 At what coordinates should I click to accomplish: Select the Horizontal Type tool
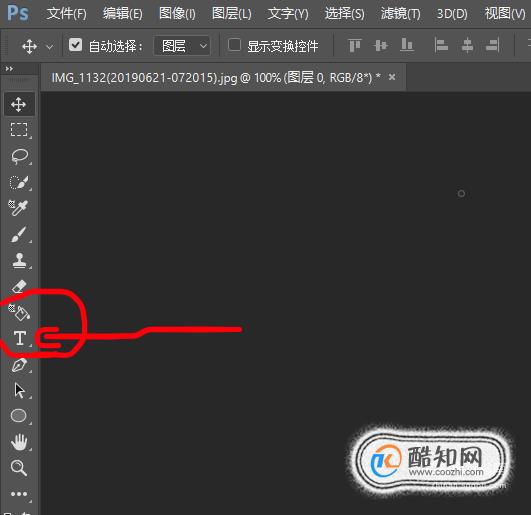(x=20, y=338)
